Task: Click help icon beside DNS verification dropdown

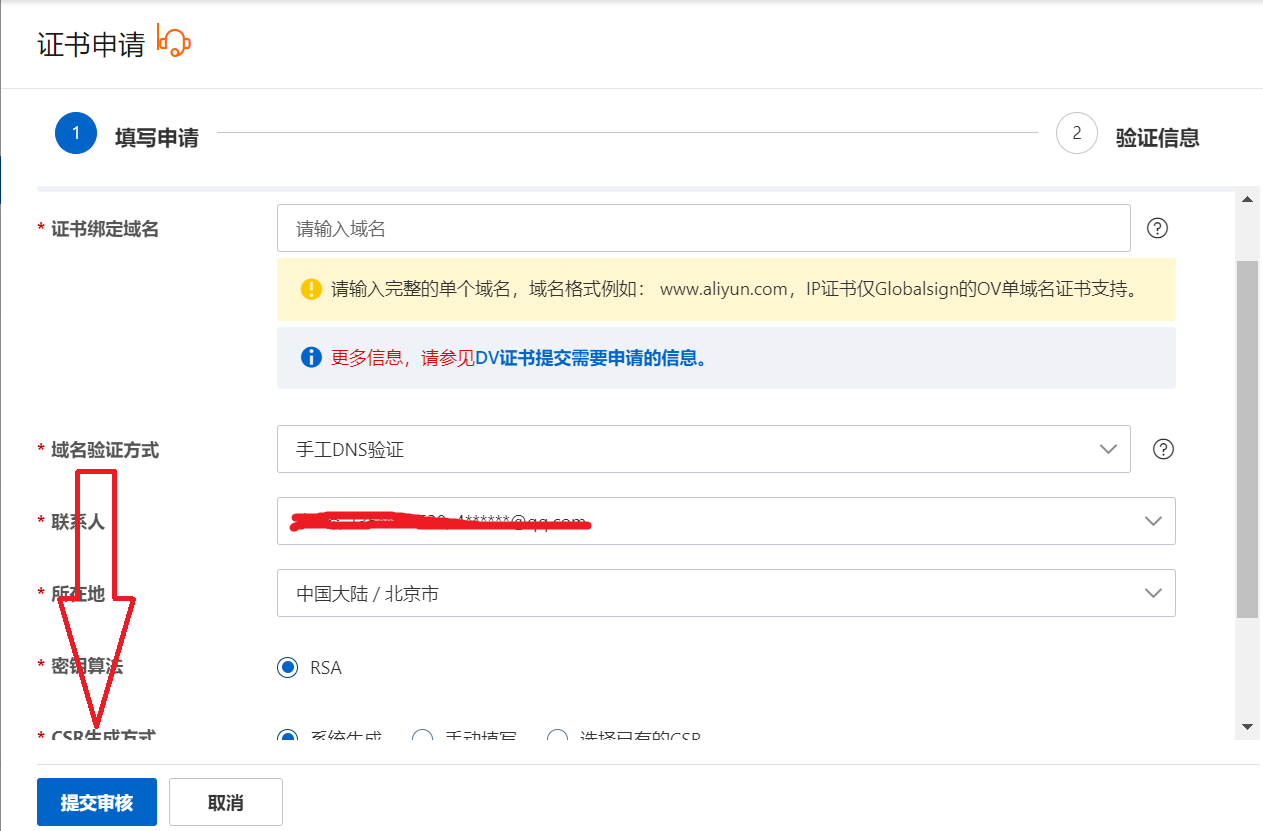Action: pos(1163,449)
